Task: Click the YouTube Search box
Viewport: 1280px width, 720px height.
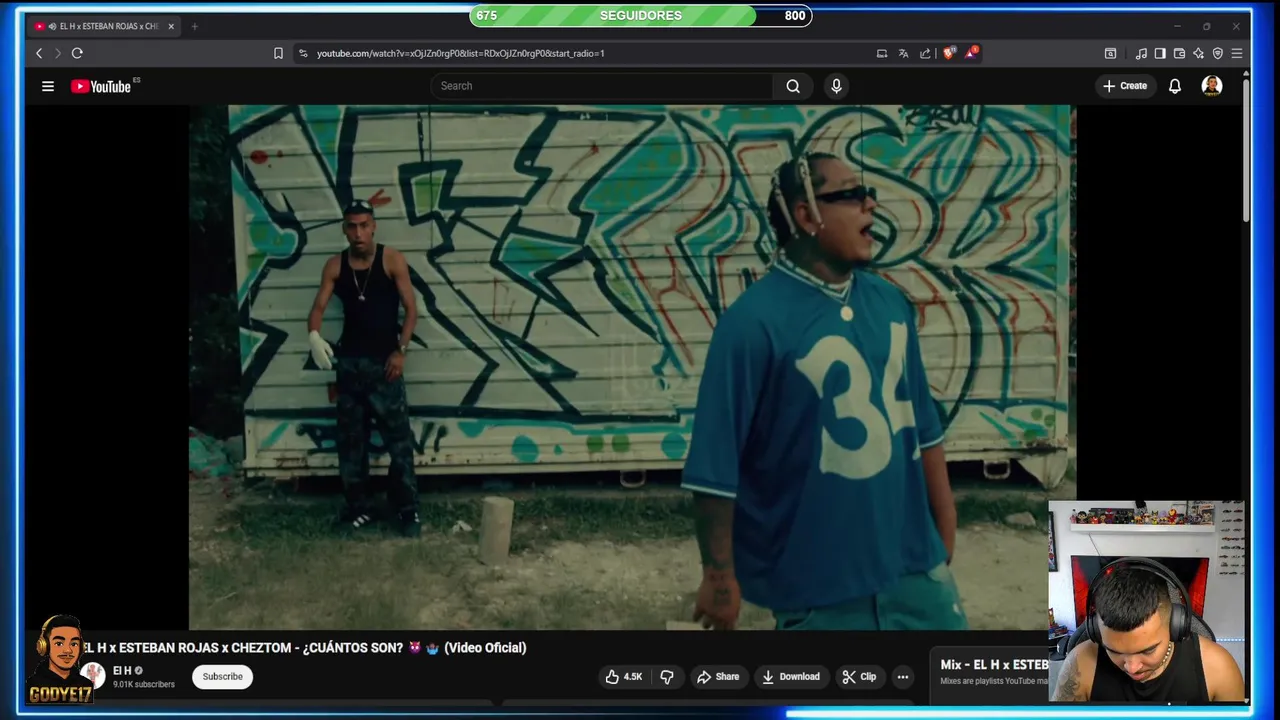Action: [x=602, y=86]
